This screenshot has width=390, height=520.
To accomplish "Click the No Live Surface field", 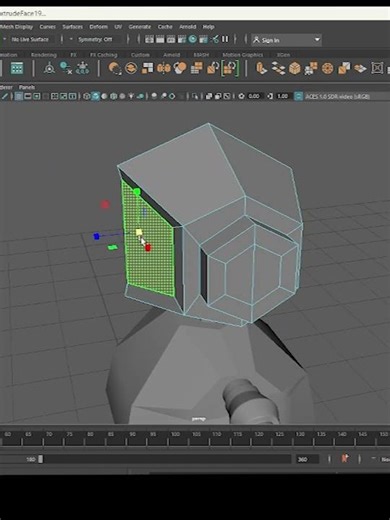I will [x=32, y=39].
